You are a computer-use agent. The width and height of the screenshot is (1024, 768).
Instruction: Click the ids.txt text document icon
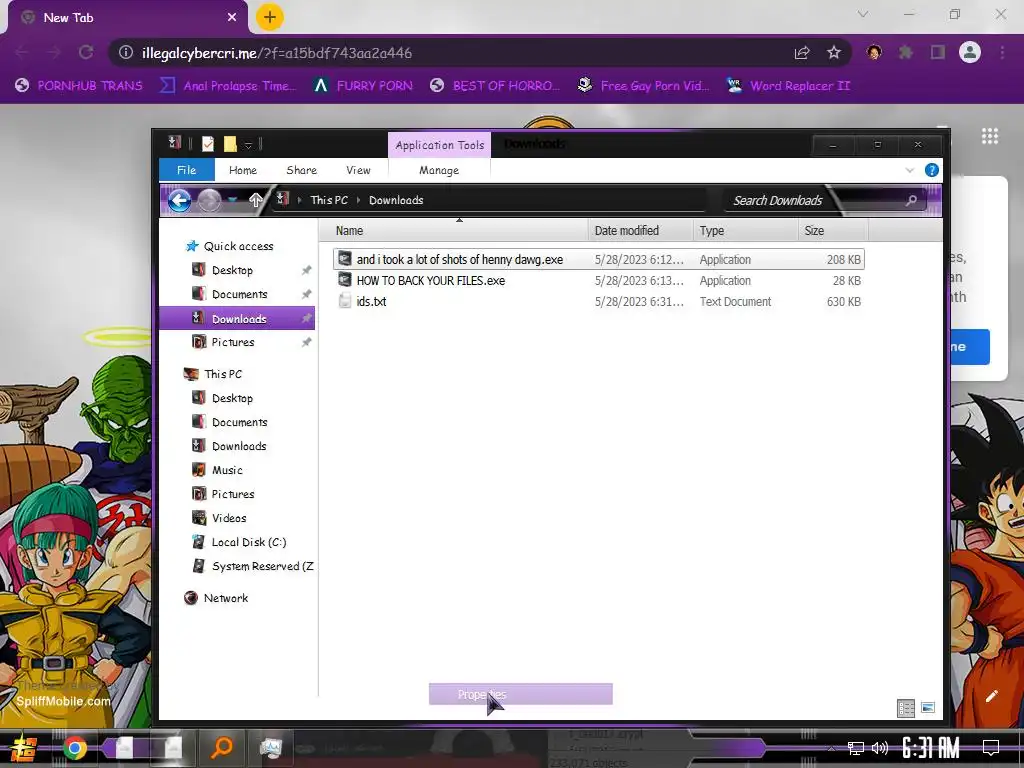345,301
